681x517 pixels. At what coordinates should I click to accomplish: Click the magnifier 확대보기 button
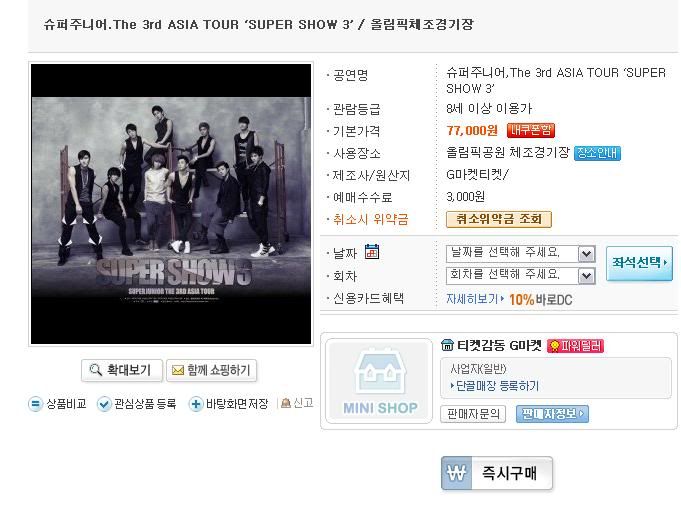coord(122,370)
